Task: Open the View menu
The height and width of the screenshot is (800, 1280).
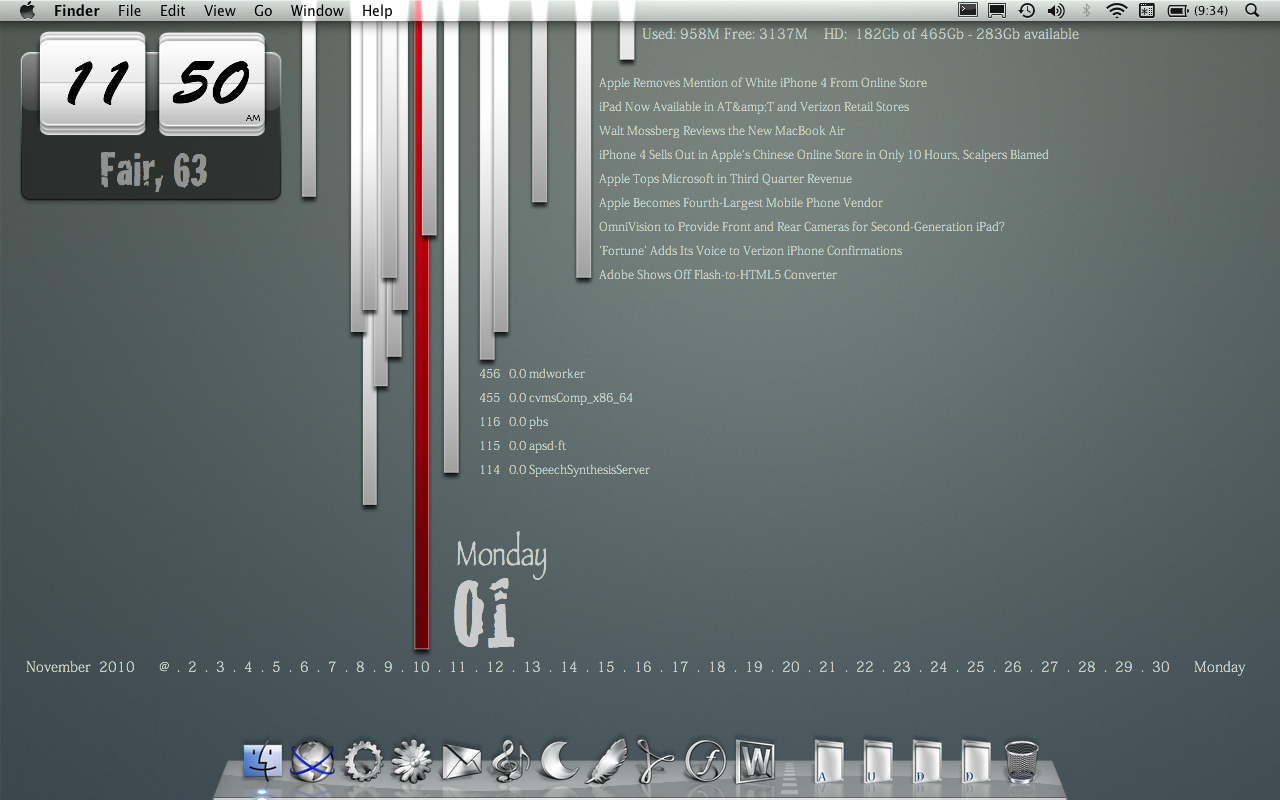Action: pos(220,11)
